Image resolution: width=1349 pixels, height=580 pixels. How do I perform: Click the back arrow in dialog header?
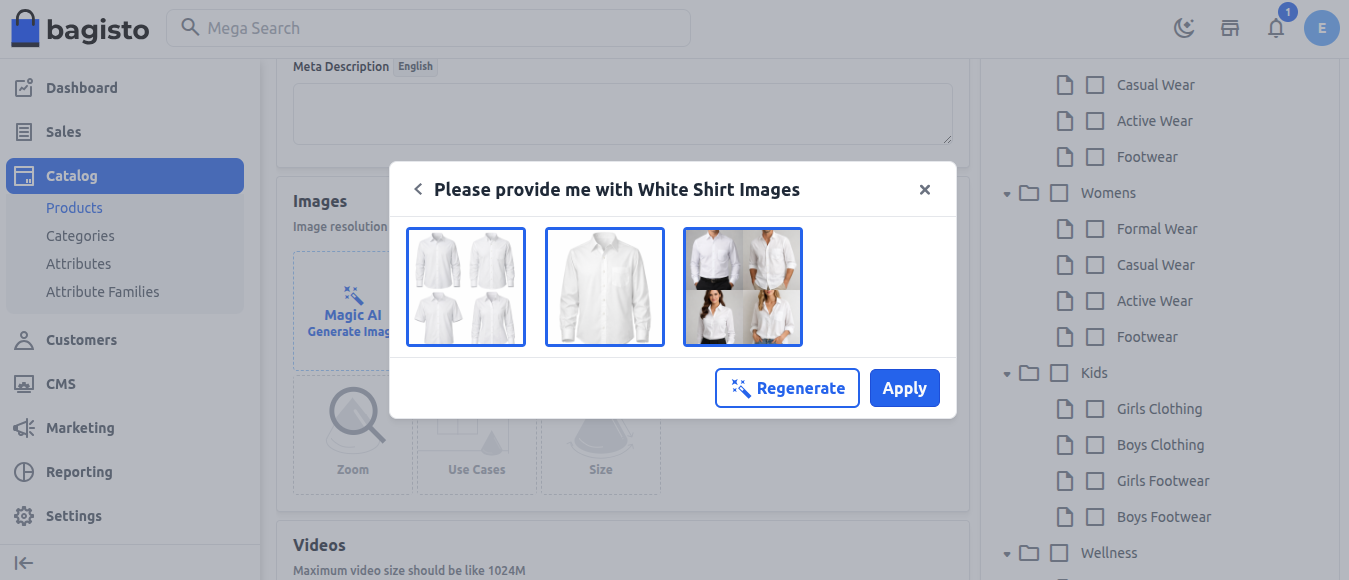[418, 190]
